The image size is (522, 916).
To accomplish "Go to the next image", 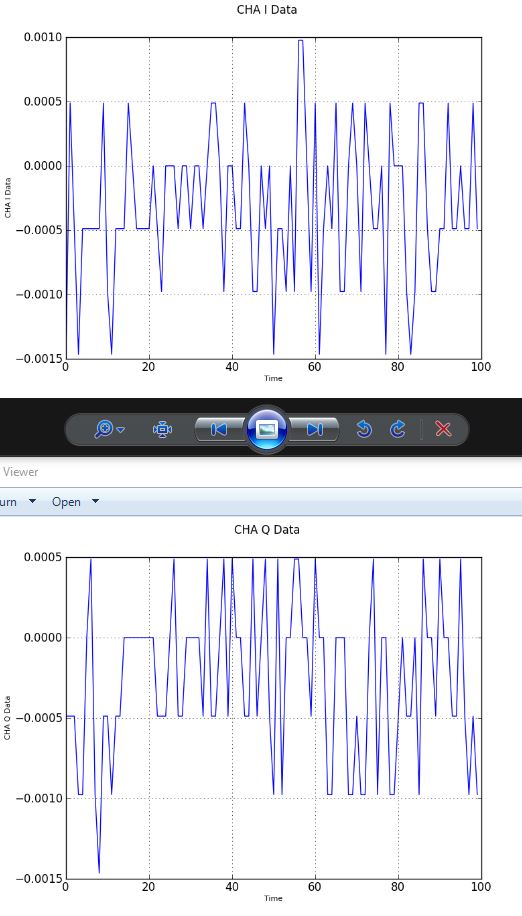I will click(x=315, y=429).
